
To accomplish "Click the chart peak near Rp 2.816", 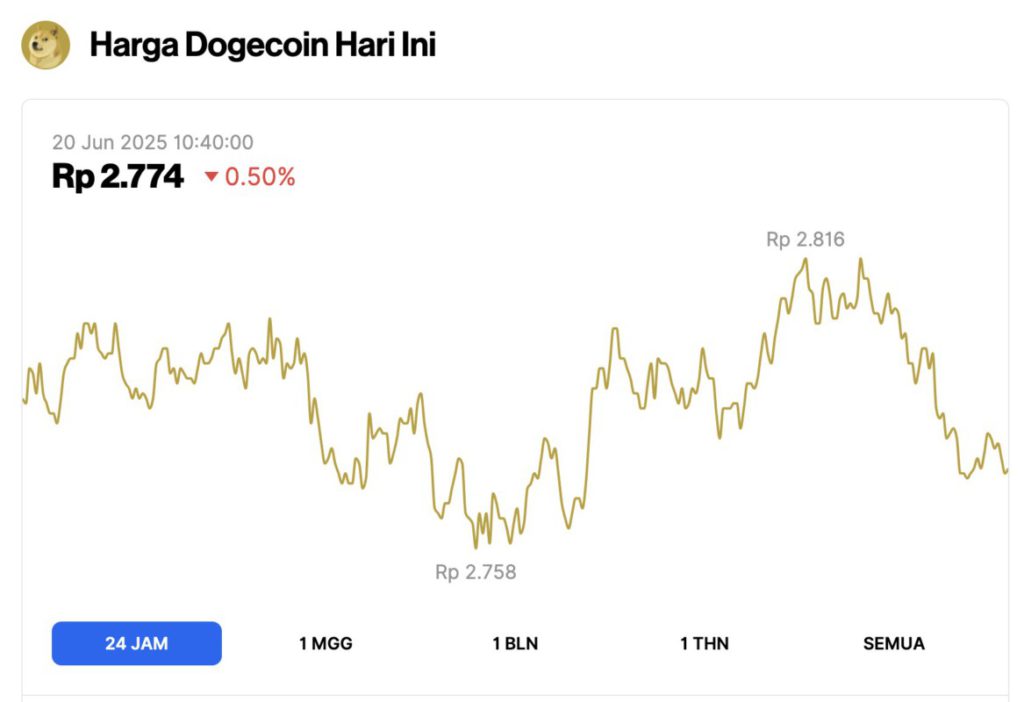I will point(806,259).
